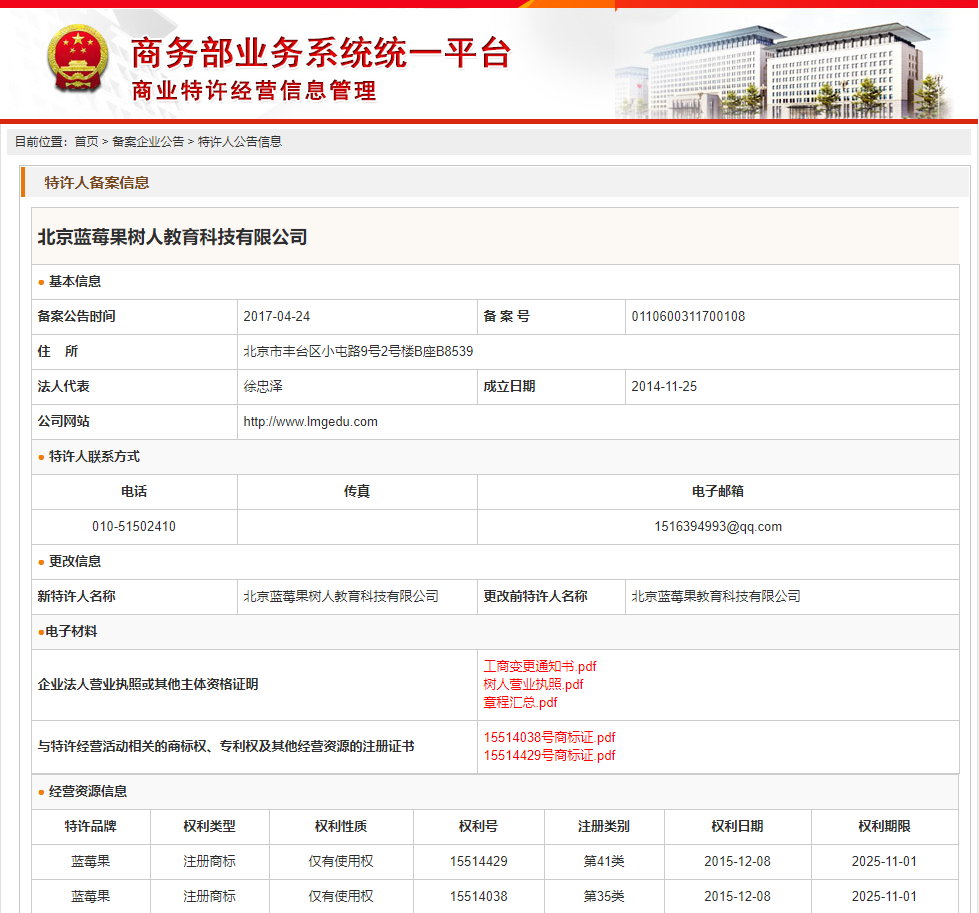Viewport: 979px width, 913px height.
Task: Select legal representative name 徐忠泽
Action: [x=263, y=387]
